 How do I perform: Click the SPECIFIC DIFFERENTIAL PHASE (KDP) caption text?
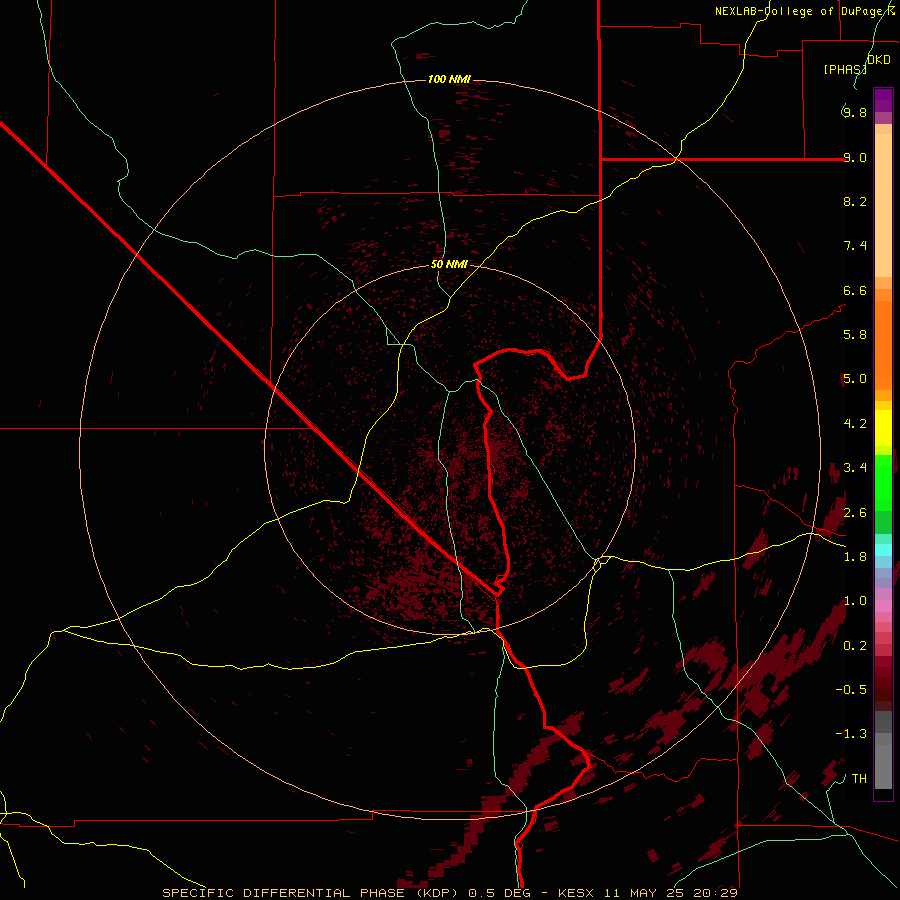(312, 893)
